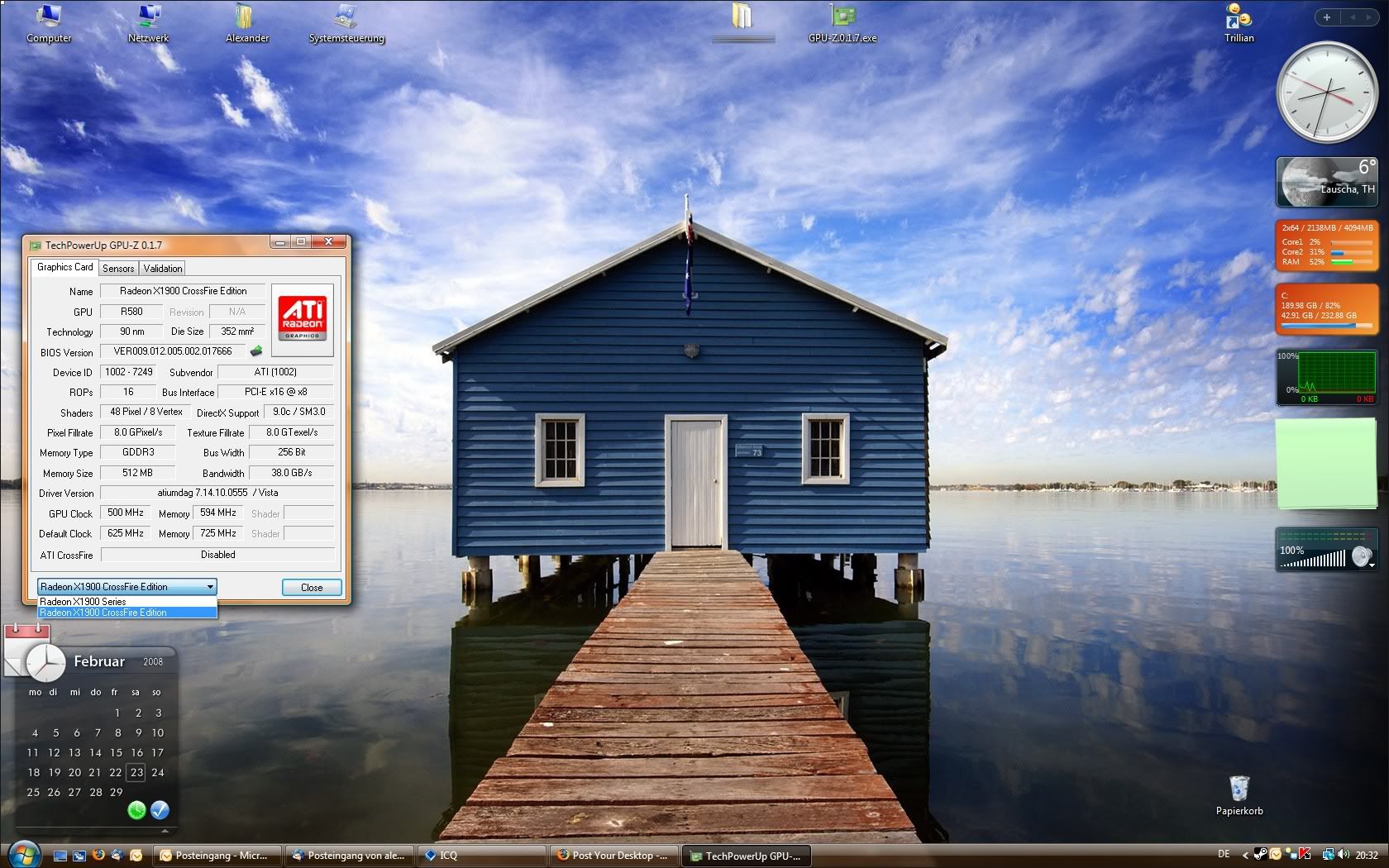The image size is (1389, 868).
Task: Click the BIOS save chip icon
Action: coord(256,351)
